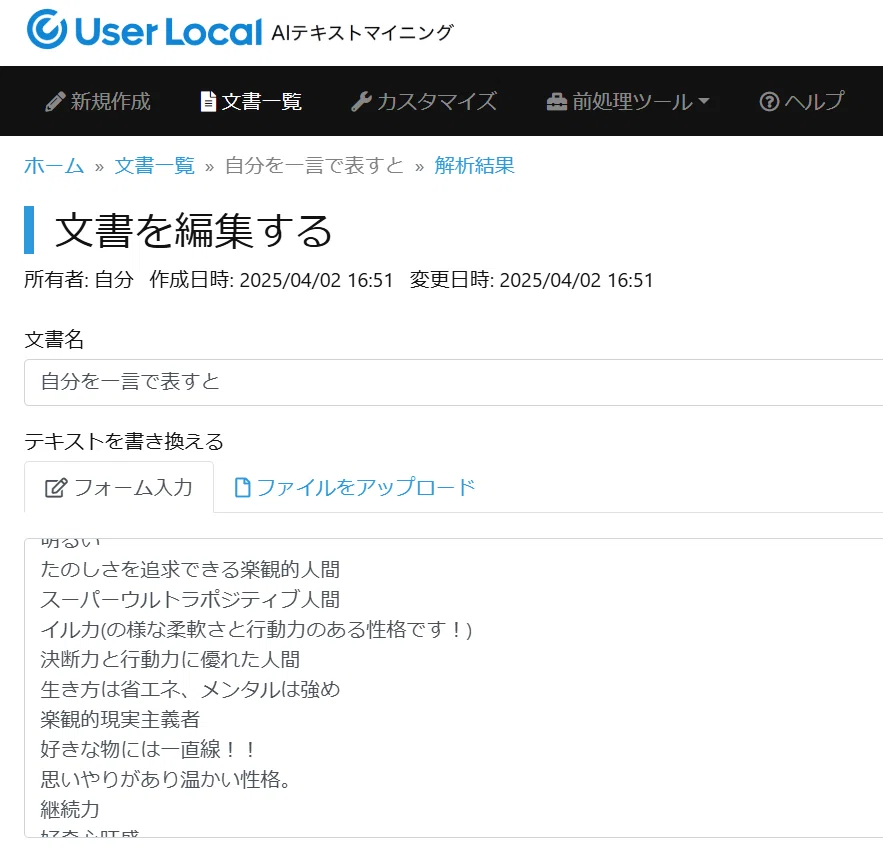Image resolution: width=883 pixels, height=852 pixels.
Task: Open カスタマイズ in the navigation bar
Action: [x=424, y=102]
